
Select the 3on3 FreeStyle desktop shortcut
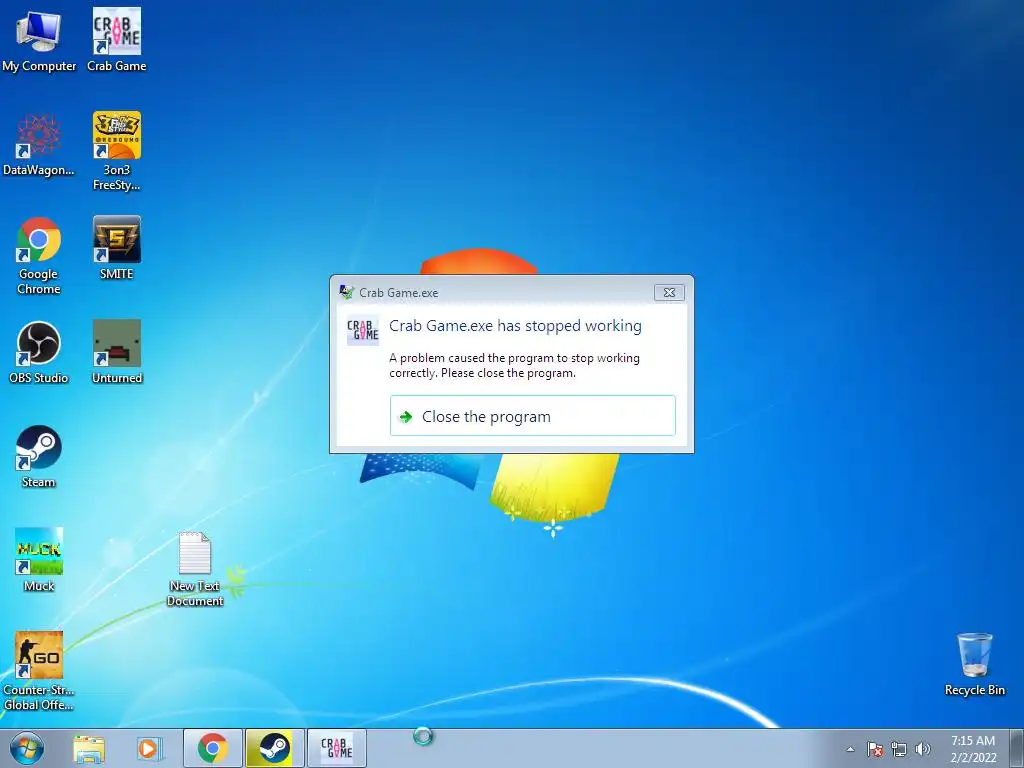coord(116,152)
